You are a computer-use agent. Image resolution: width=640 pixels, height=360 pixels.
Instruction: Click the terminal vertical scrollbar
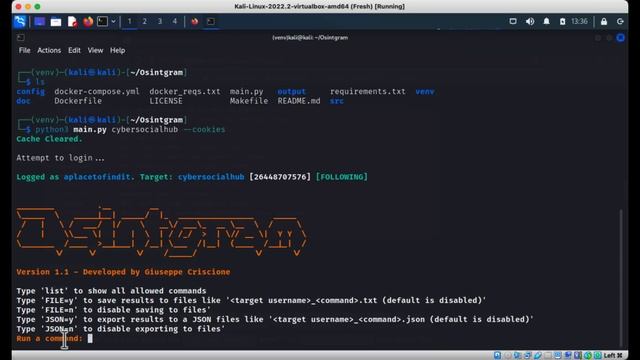(621, 278)
